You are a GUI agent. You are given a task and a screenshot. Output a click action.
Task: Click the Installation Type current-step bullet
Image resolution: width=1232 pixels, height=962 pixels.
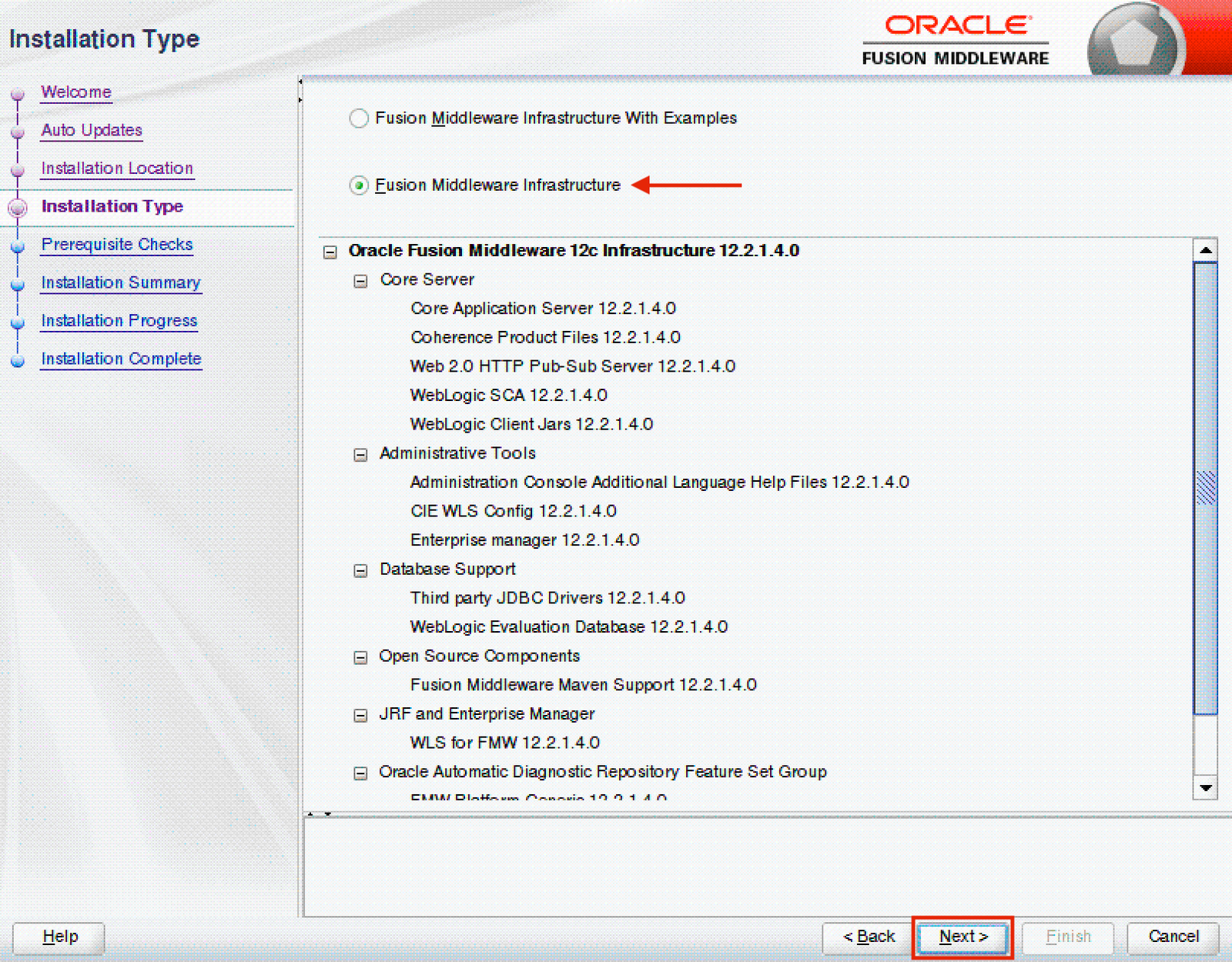18,208
